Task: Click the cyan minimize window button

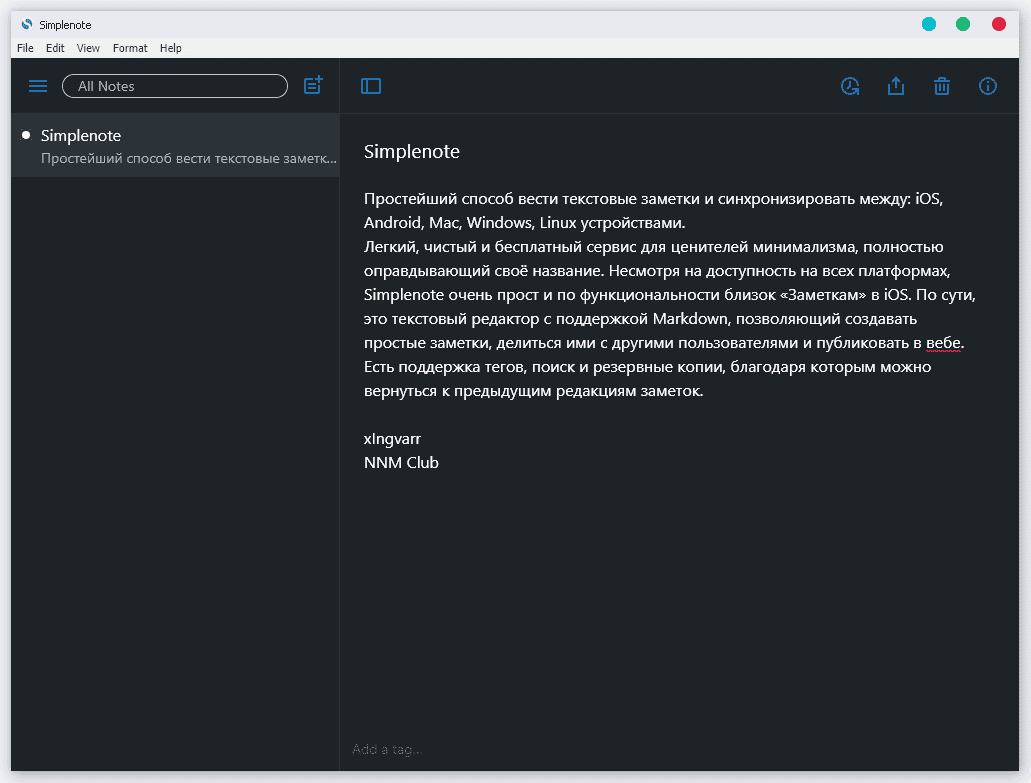Action: coord(928,24)
